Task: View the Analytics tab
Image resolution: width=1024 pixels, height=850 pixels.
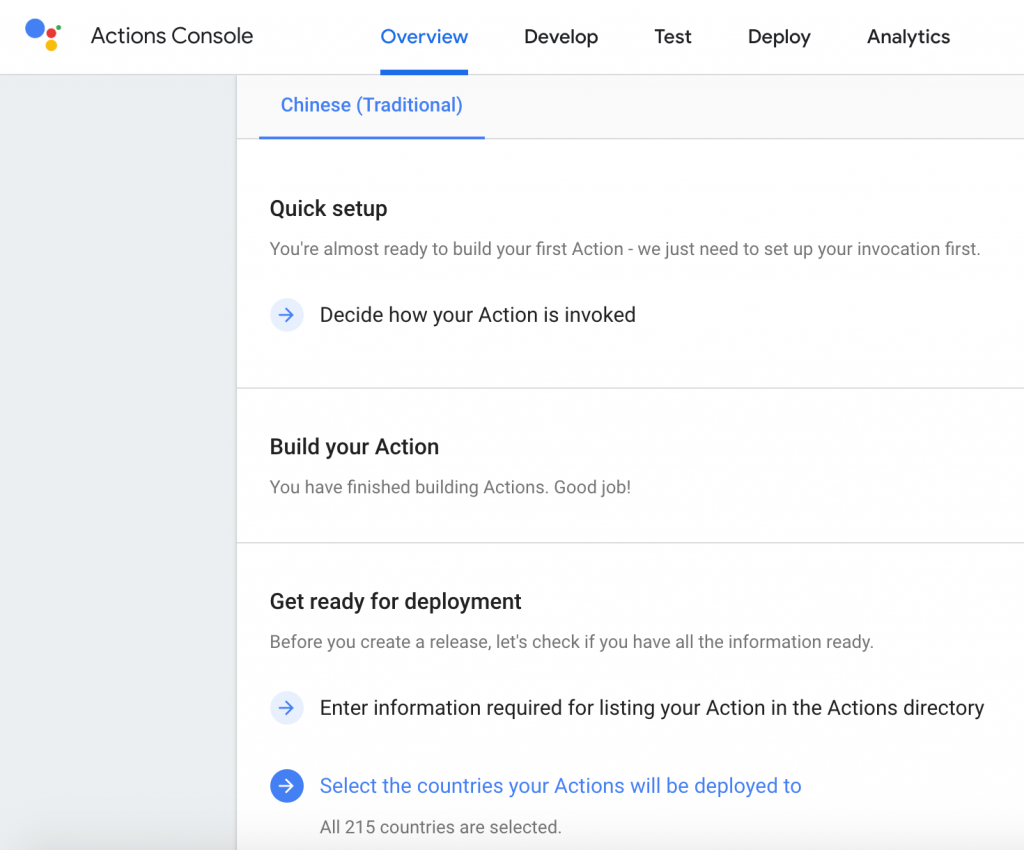Action: (x=908, y=37)
